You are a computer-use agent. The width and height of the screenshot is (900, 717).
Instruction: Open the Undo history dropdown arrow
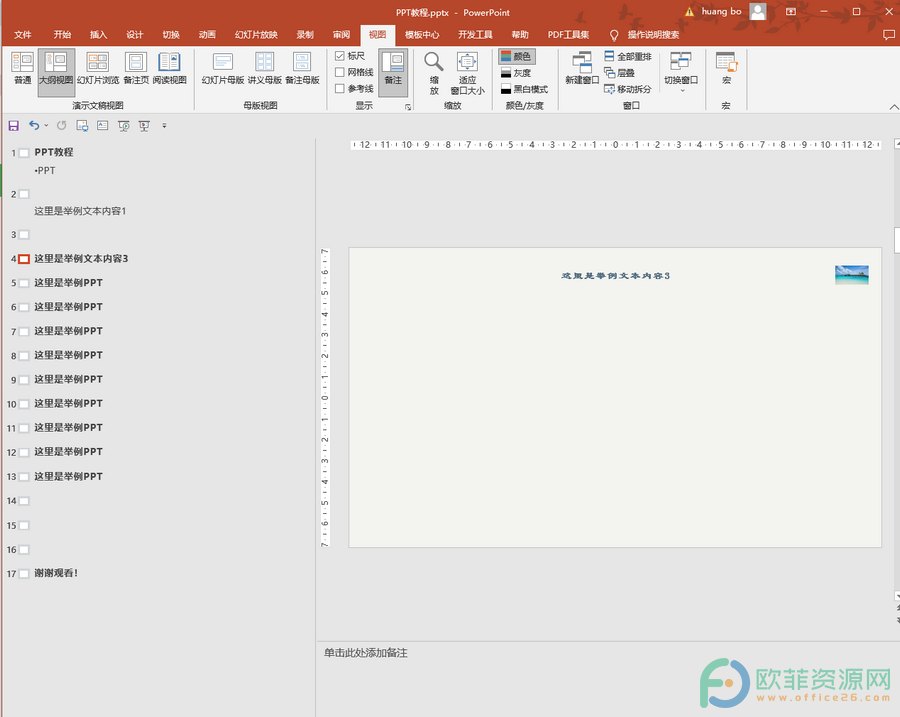pyautogui.click(x=46, y=126)
